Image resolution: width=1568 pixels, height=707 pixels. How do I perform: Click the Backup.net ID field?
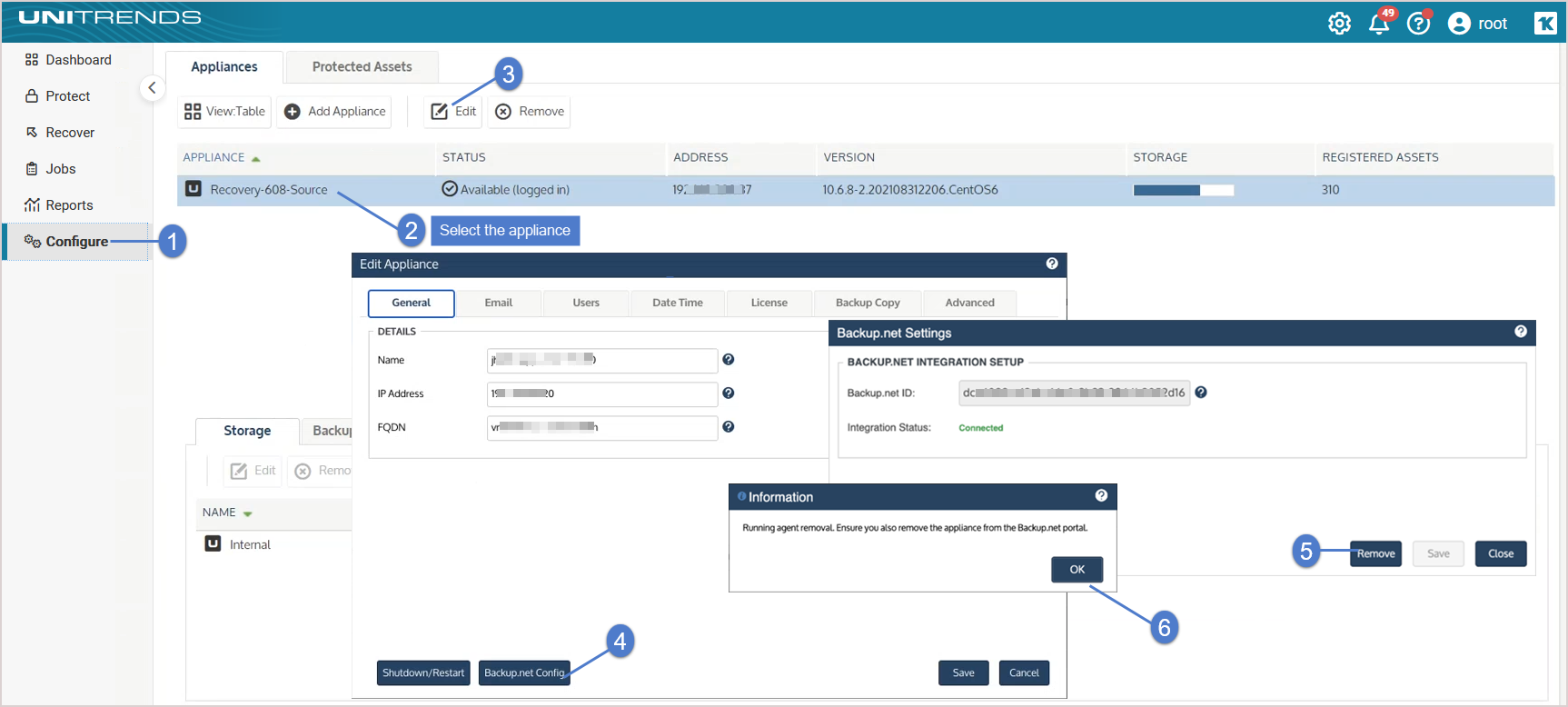point(1074,393)
